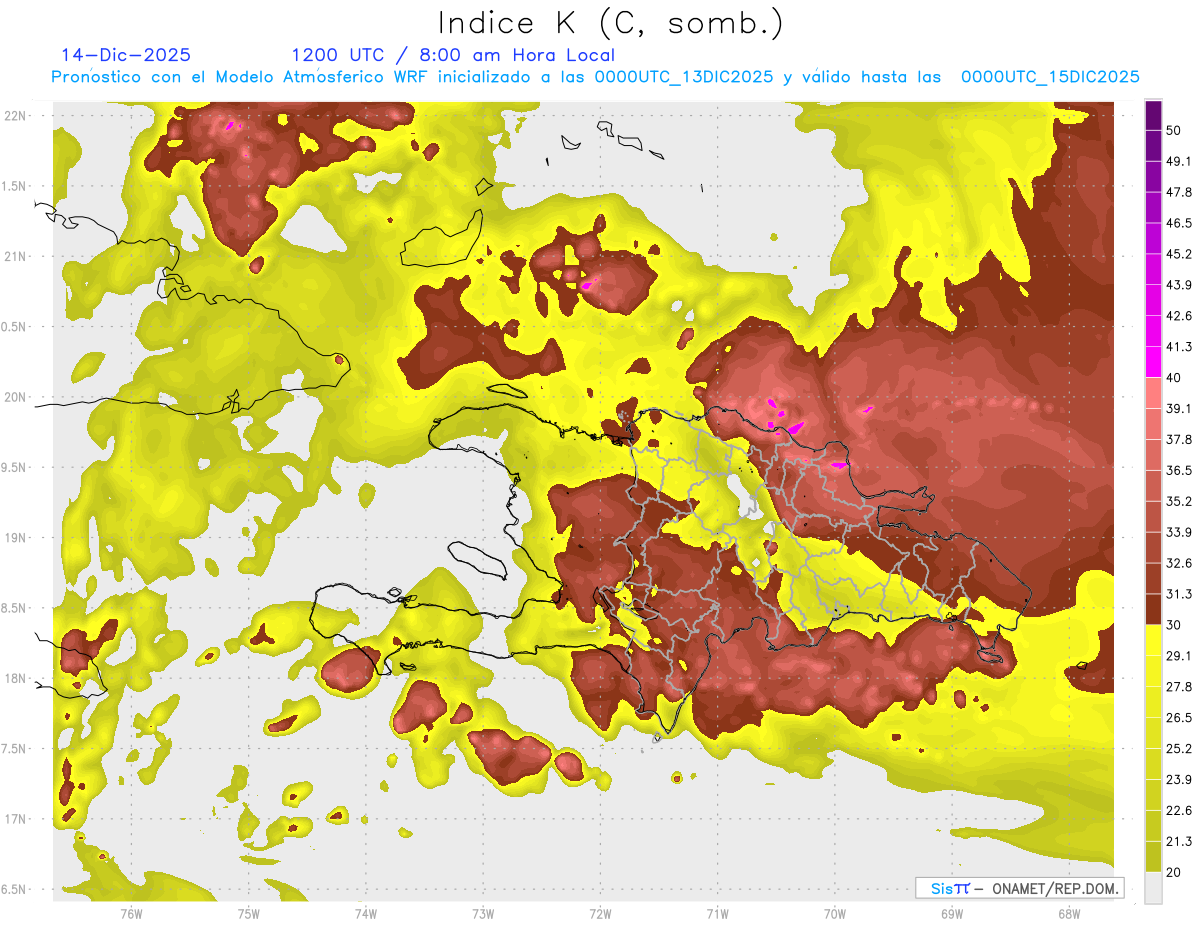Pick the salmon swatch between 39.1 and 40

(1153, 393)
